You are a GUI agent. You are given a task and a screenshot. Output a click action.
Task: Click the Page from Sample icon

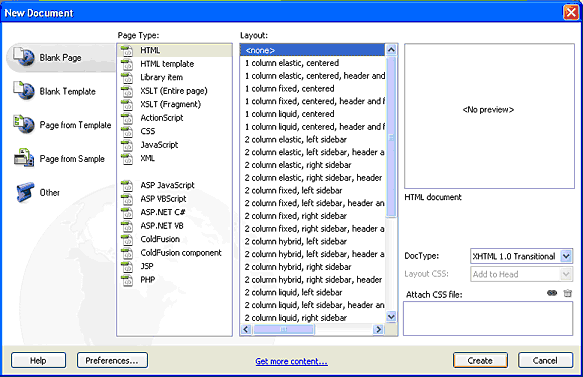pos(24,158)
